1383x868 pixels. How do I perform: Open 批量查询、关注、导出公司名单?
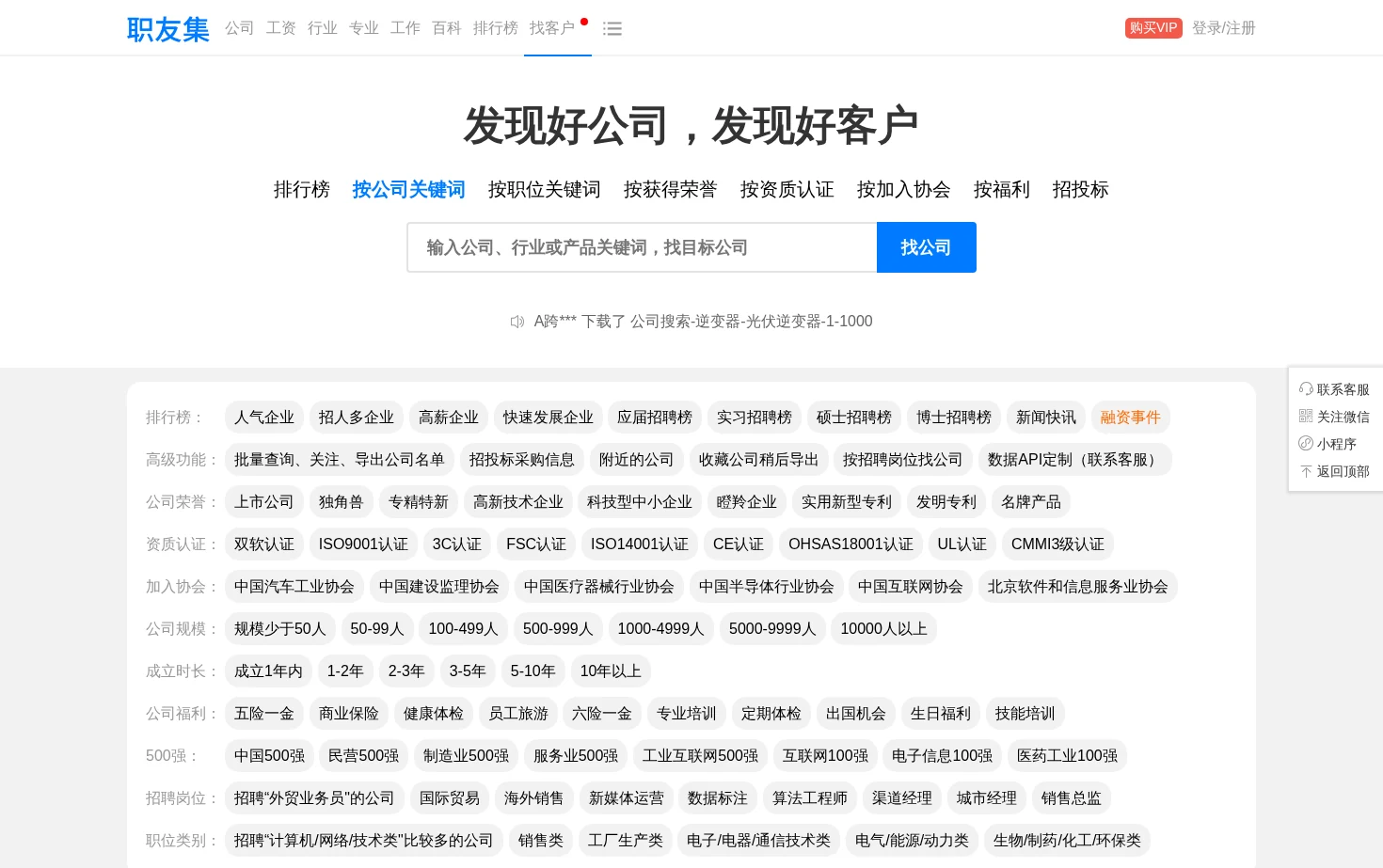[340, 460]
